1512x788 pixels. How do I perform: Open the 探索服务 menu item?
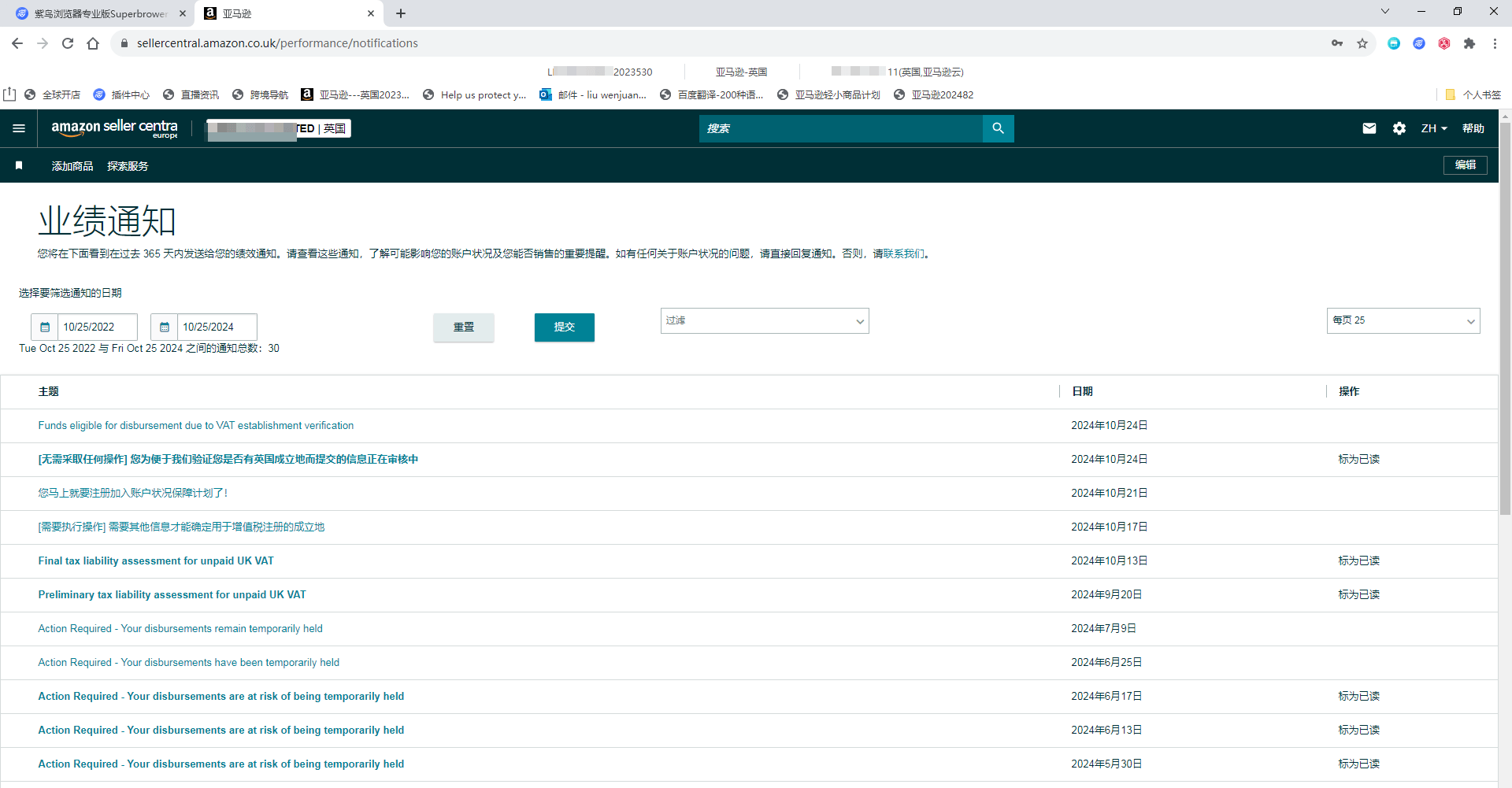[x=128, y=166]
